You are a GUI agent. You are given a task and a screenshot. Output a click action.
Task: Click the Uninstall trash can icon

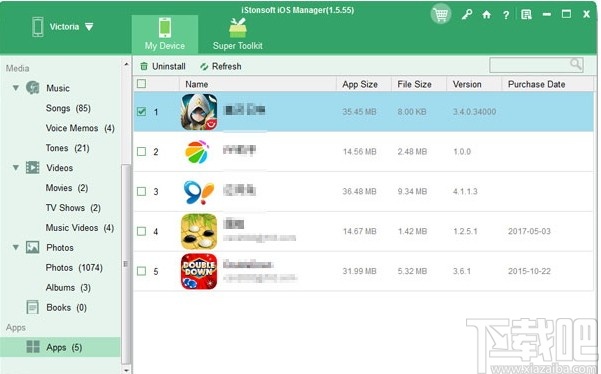(144, 66)
